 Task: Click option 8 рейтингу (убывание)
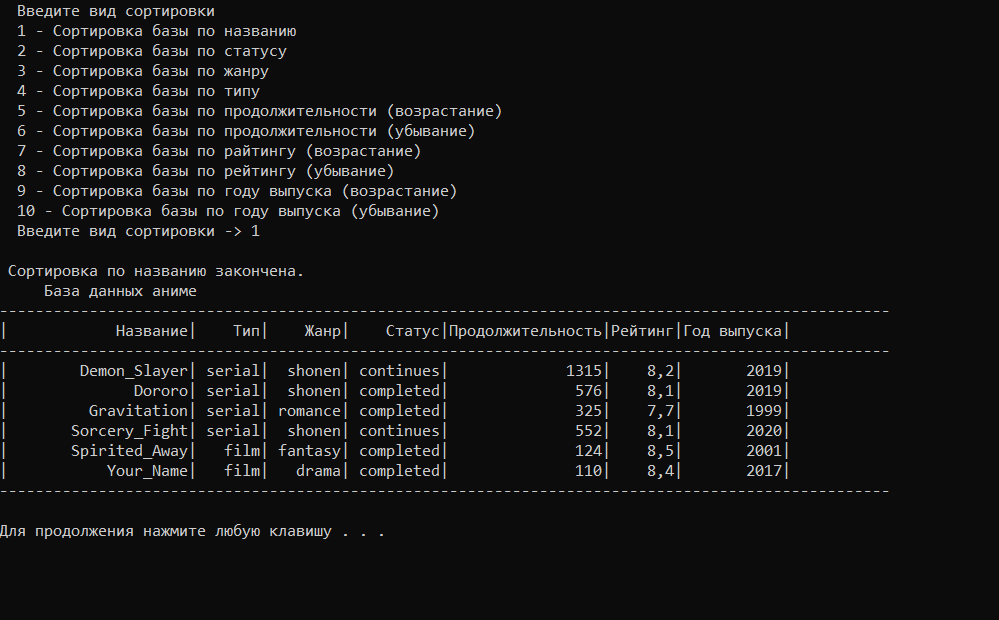(205, 171)
